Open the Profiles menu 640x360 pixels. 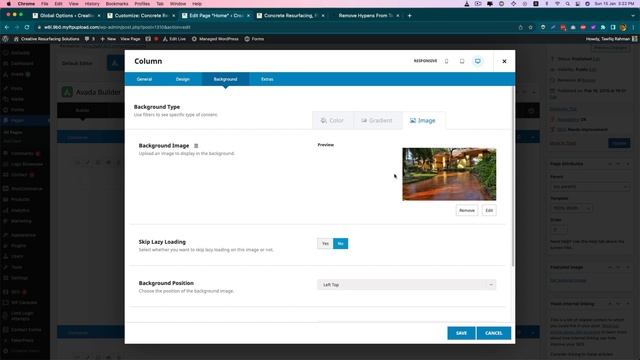[x=142, y=4]
